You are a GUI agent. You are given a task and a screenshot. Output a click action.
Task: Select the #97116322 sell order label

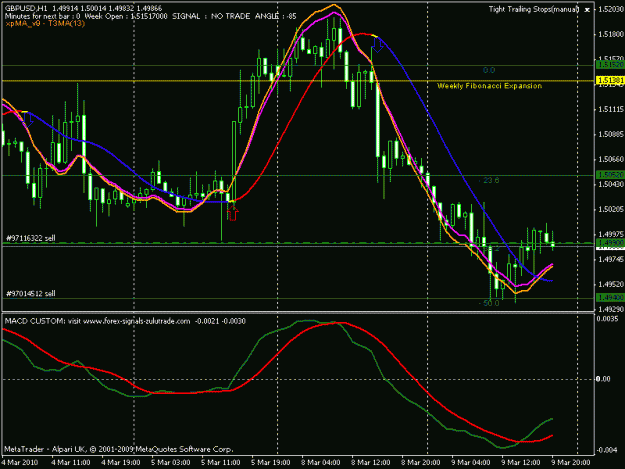coord(30,239)
